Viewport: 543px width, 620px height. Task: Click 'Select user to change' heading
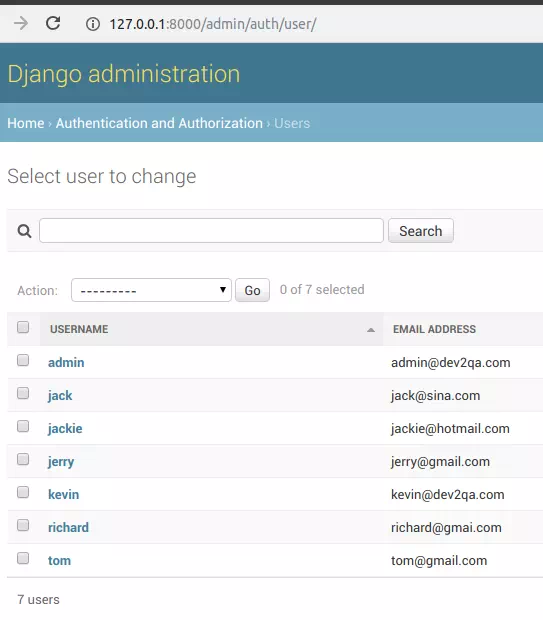pyautogui.click(x=102, y=176)
